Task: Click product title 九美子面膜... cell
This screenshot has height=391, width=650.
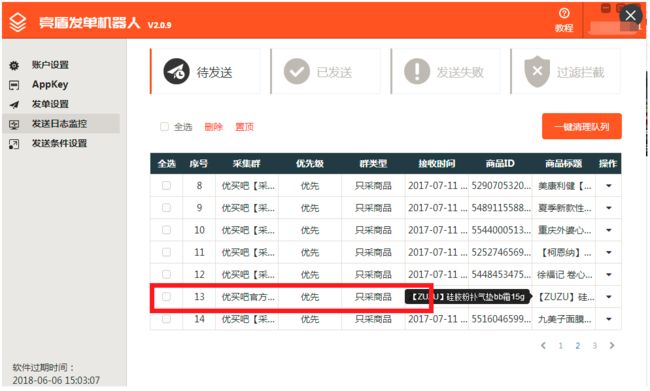Action: tap(565, 319)
